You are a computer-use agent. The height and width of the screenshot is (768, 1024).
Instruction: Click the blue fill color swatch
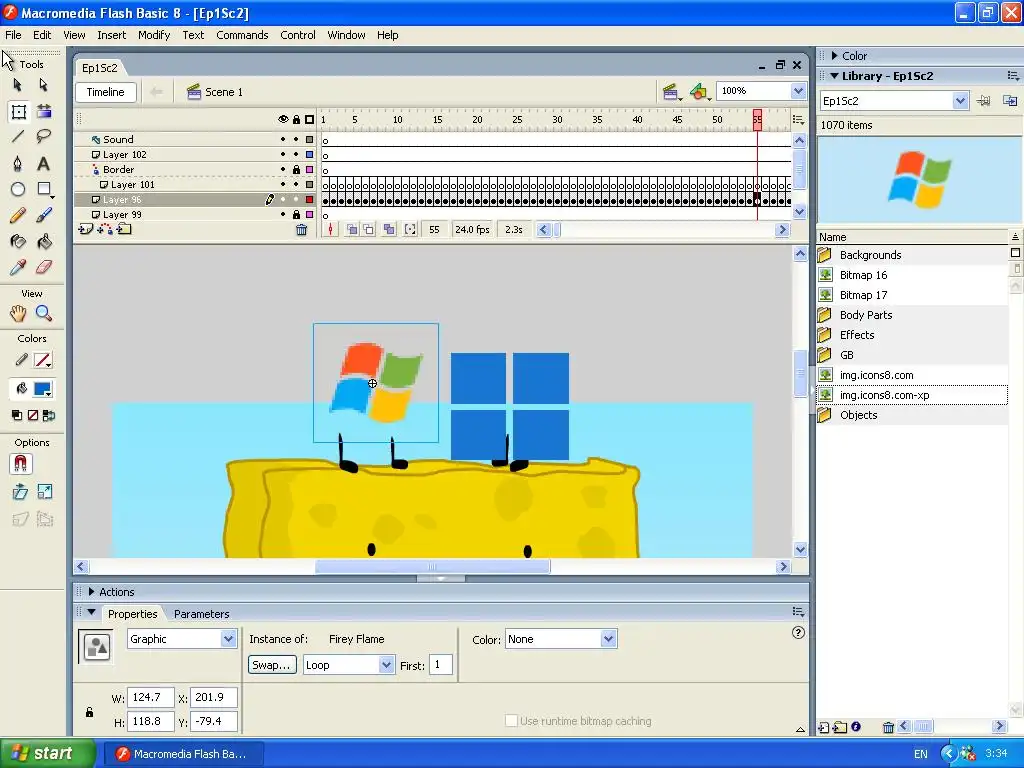(43, 389)
